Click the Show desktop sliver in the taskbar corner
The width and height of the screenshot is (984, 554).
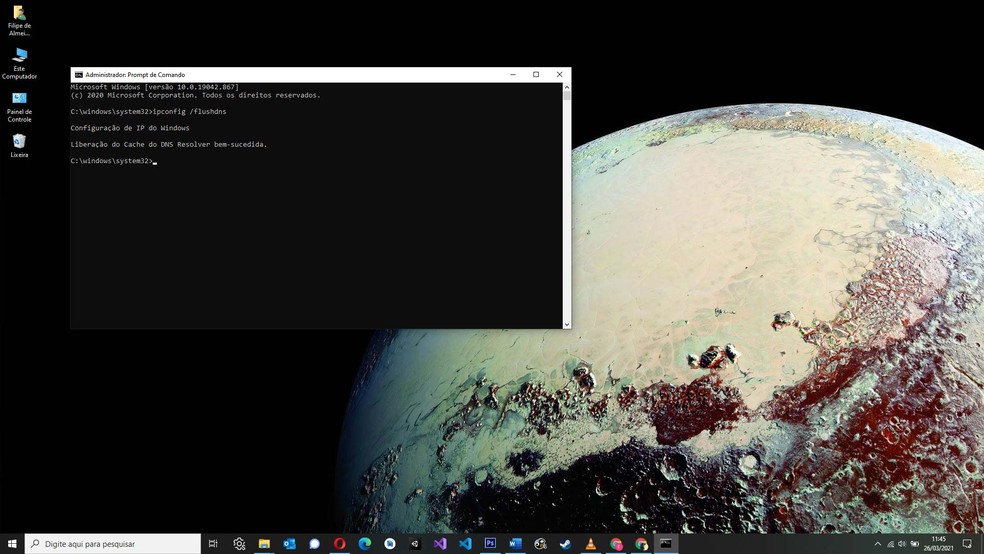point(982,544)
